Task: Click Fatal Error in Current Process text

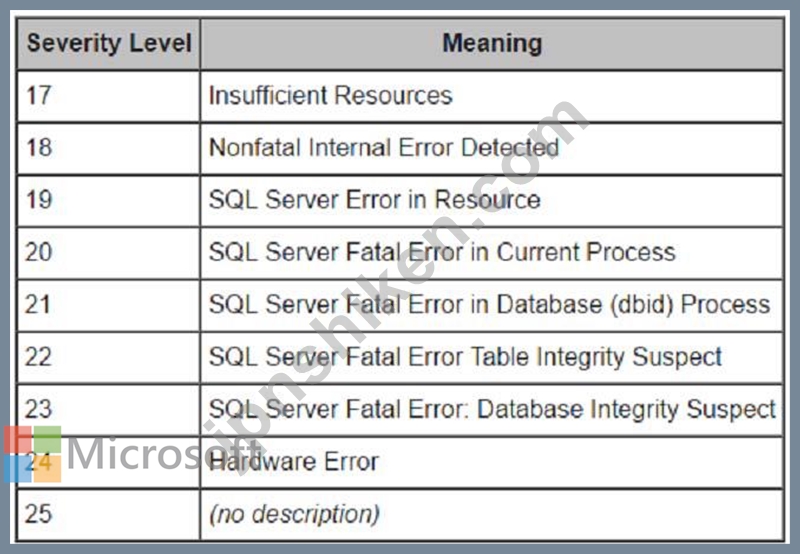Action: pyautogui.click(x=510, y=252)
